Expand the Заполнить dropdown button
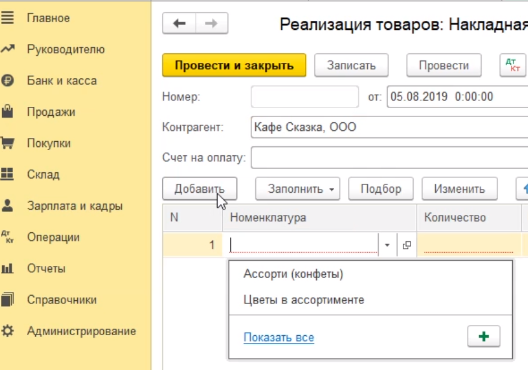Screen dimensions: 528x370 coord(297,189)
